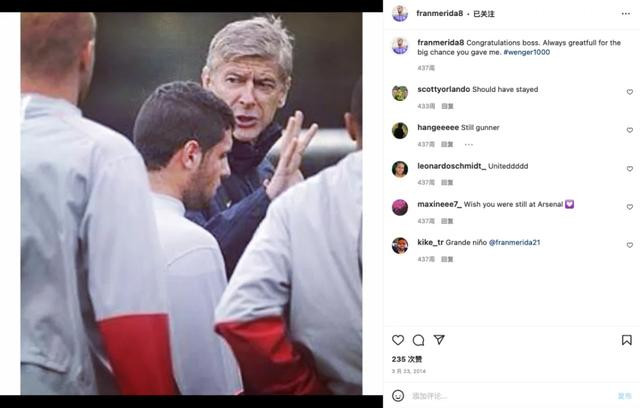Open franmerida8 avatar in post header
Image resolution: width=640 pixels, height=408 pixels.
pyautogui.click(x=400, y=14)
